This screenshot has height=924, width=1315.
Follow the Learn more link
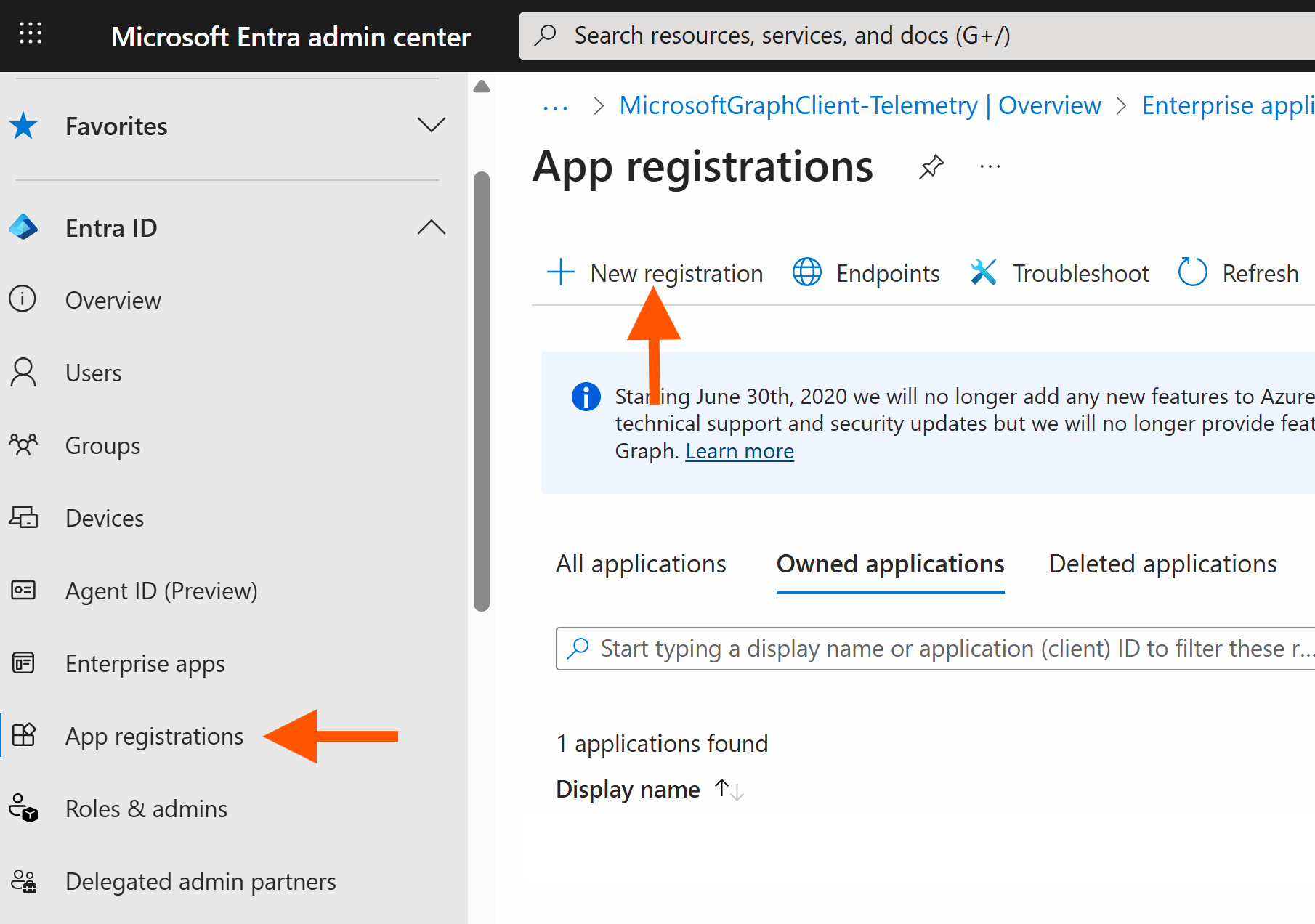pos(740,451)
